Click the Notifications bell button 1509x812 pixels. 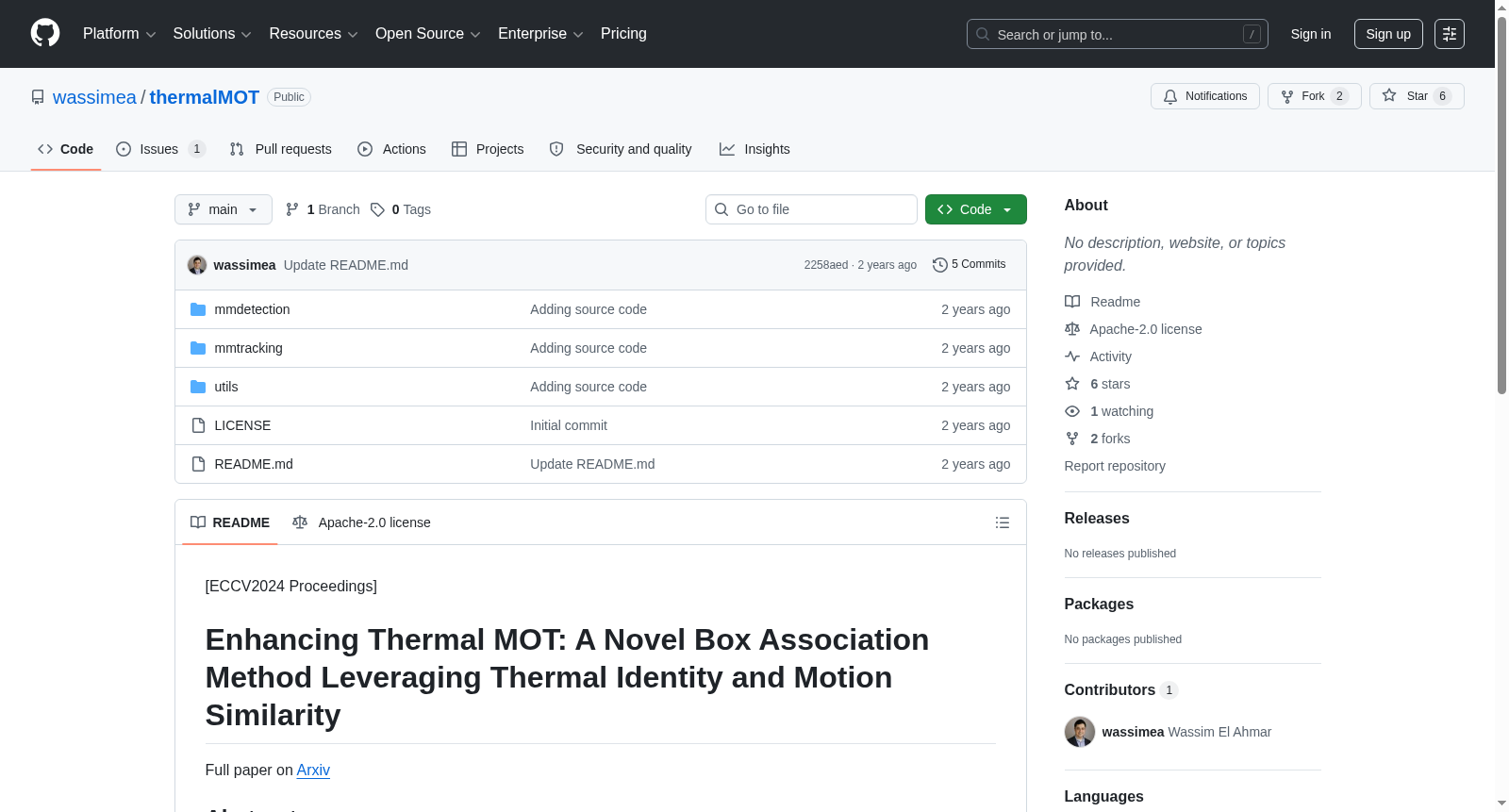(1205, 96)
